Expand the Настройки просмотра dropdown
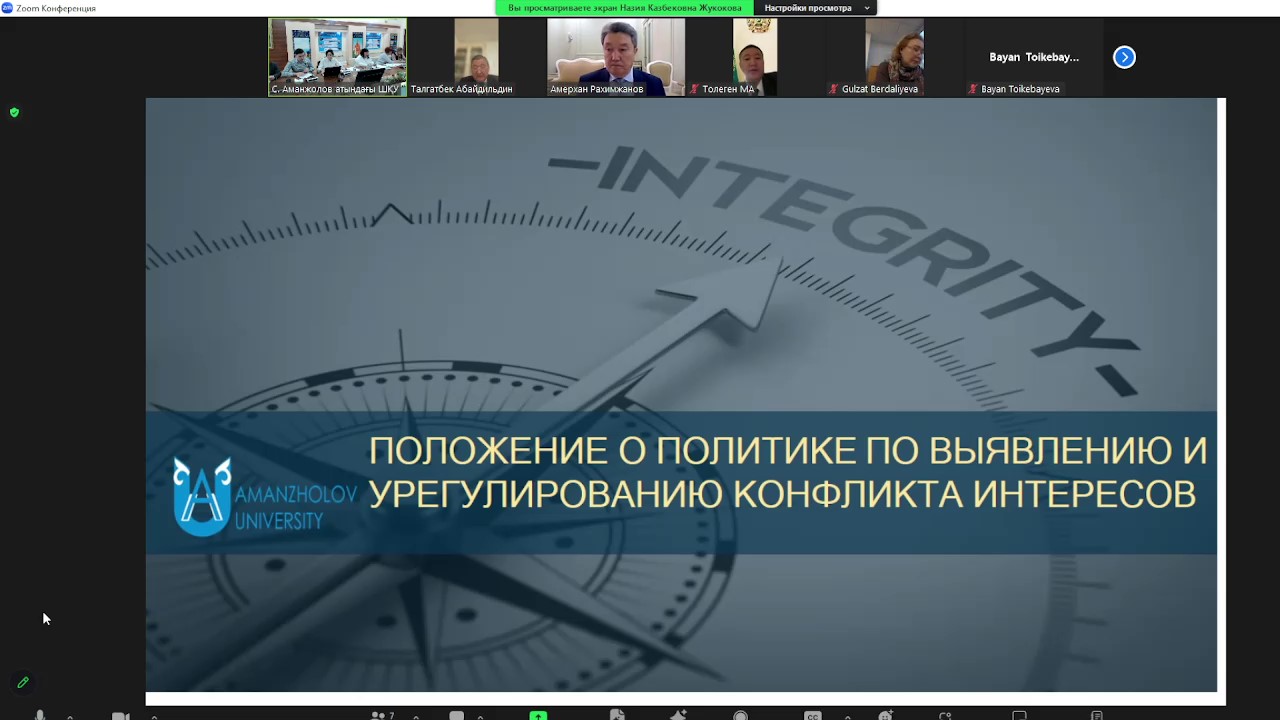This screenshot has height=720, width=1280. click(x=816, y=8)
